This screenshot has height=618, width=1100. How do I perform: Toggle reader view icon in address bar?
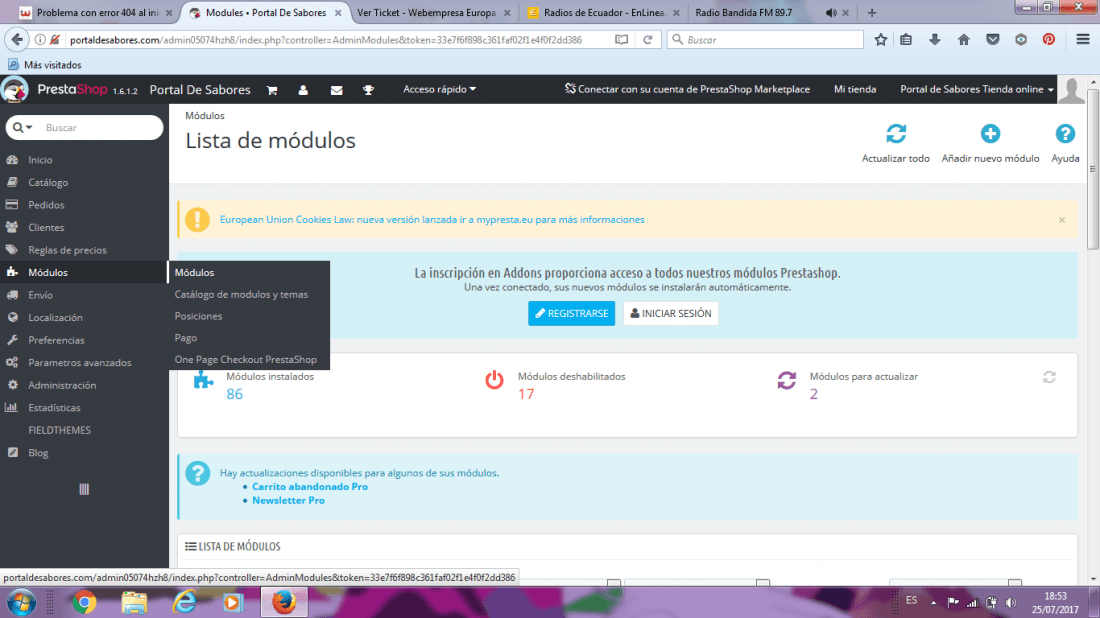pos(622,40)
